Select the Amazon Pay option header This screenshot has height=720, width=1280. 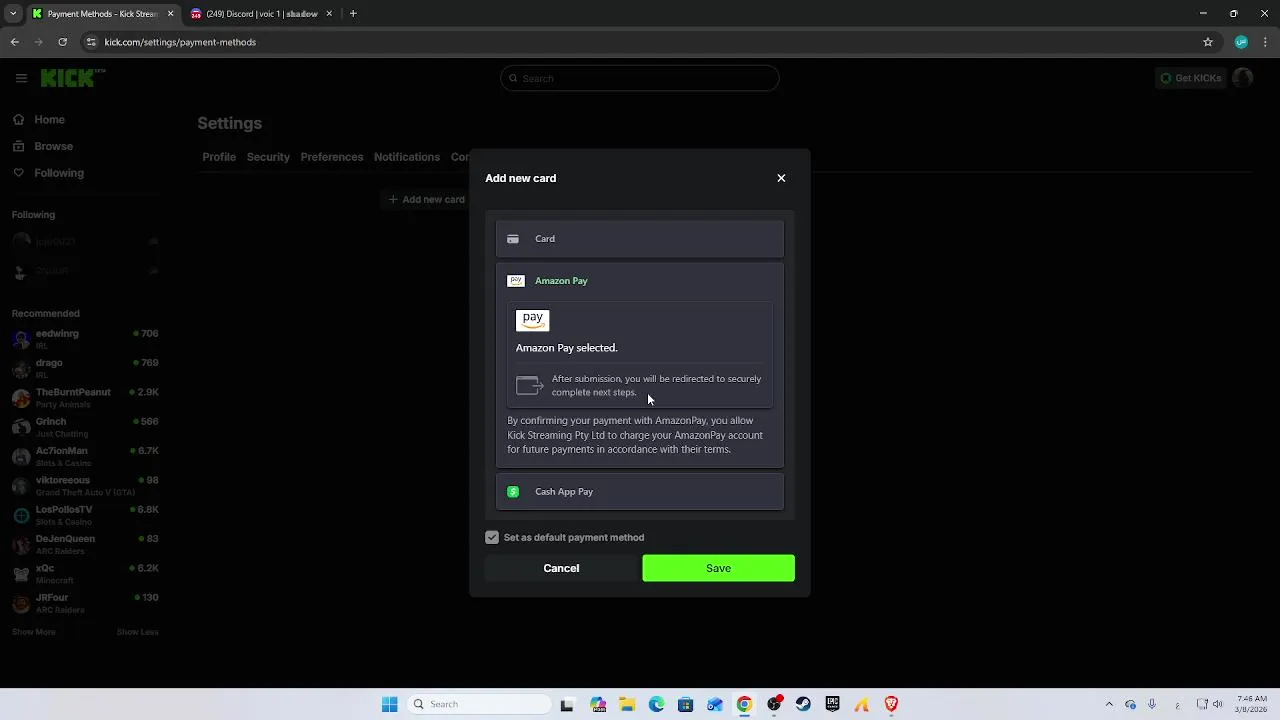(640, 281)
